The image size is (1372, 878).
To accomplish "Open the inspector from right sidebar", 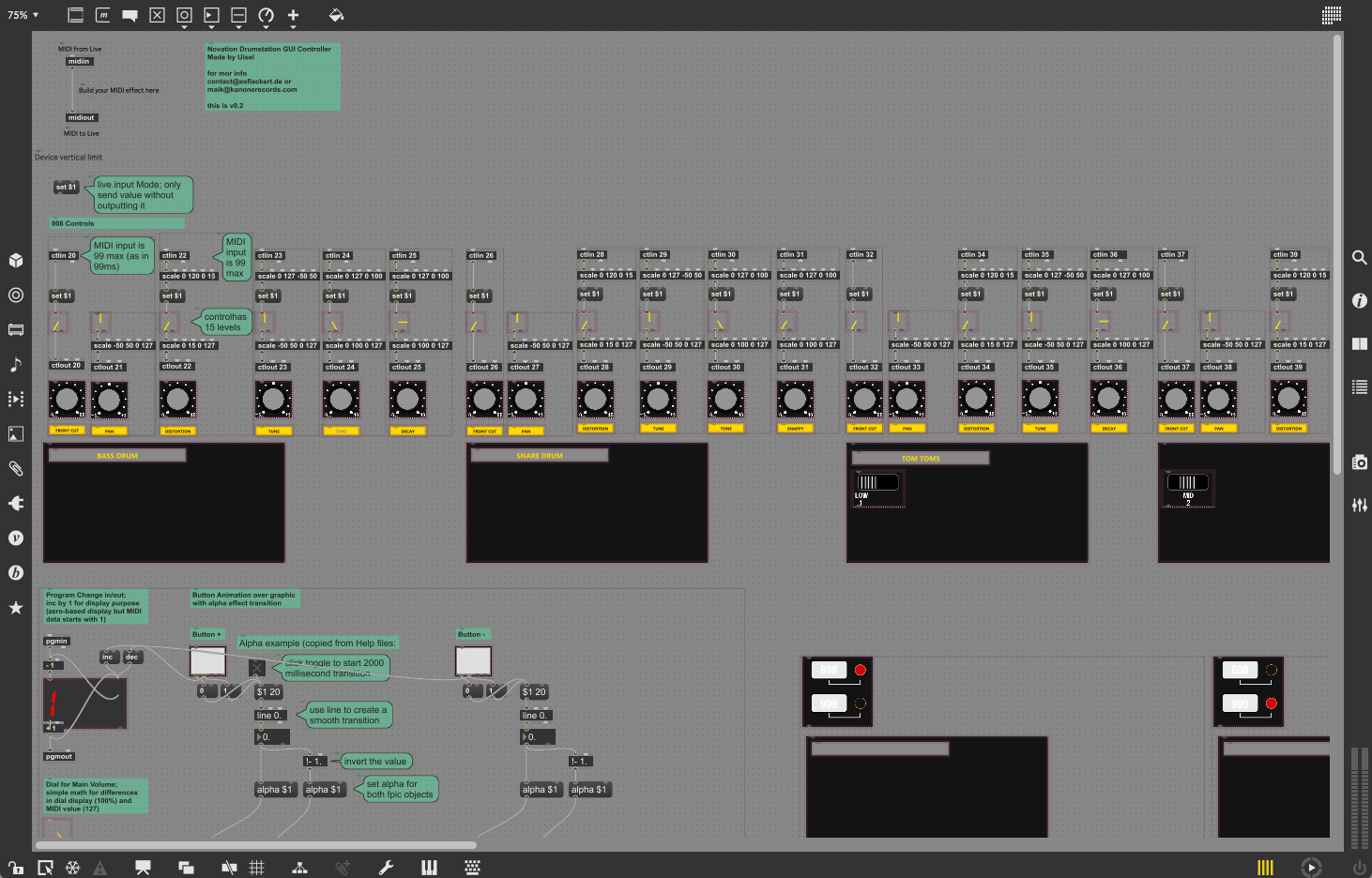I will pos(1359,300).
